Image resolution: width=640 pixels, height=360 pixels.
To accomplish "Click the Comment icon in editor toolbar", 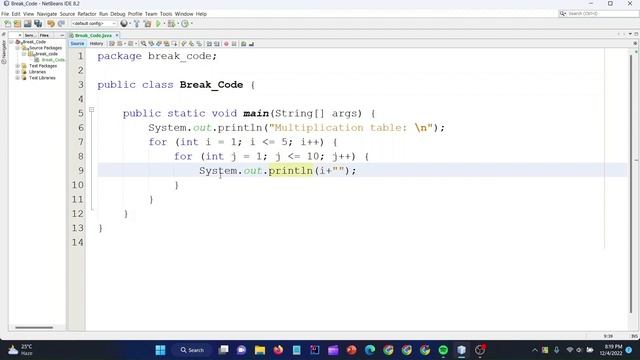I will [243, 44].
